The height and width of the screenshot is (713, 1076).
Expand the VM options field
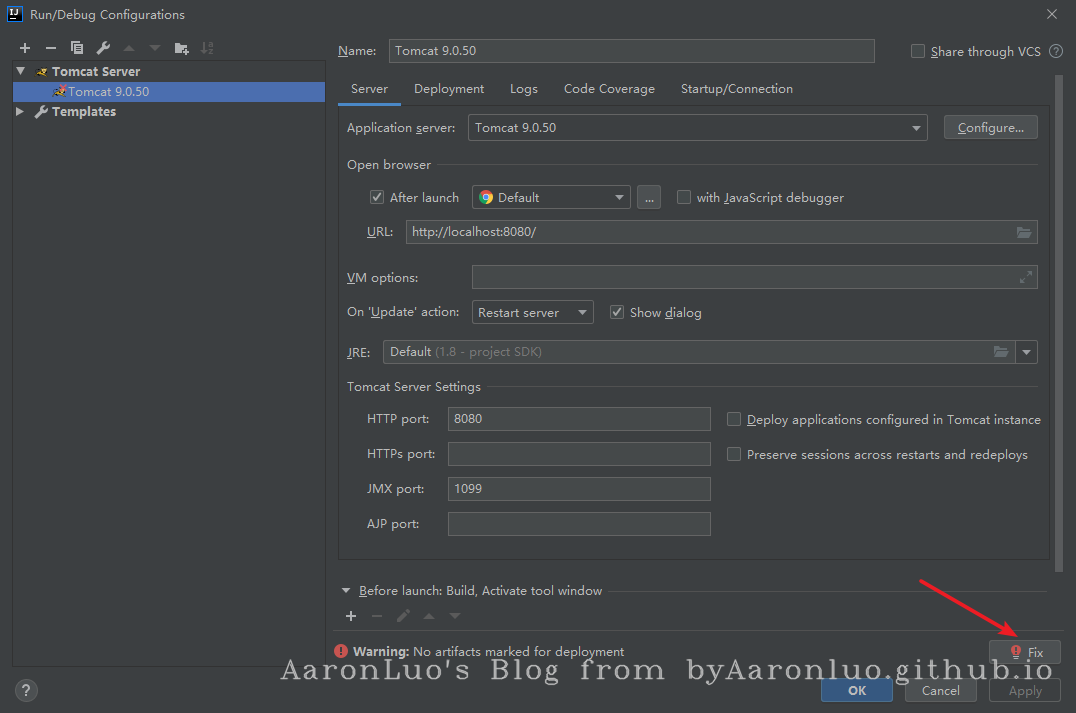point(1025,278)
